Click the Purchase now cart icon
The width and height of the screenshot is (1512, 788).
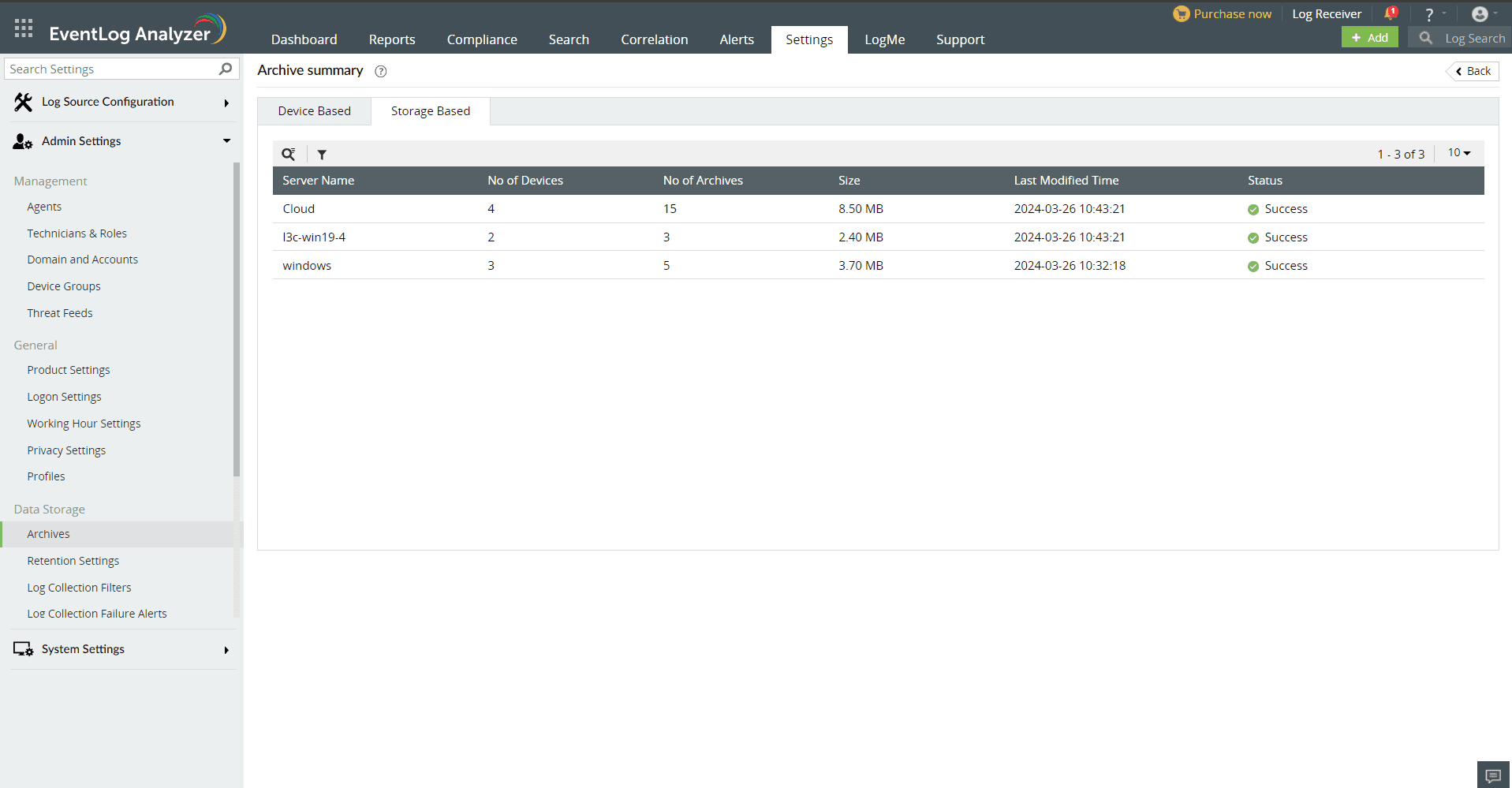coord(1181,14)
